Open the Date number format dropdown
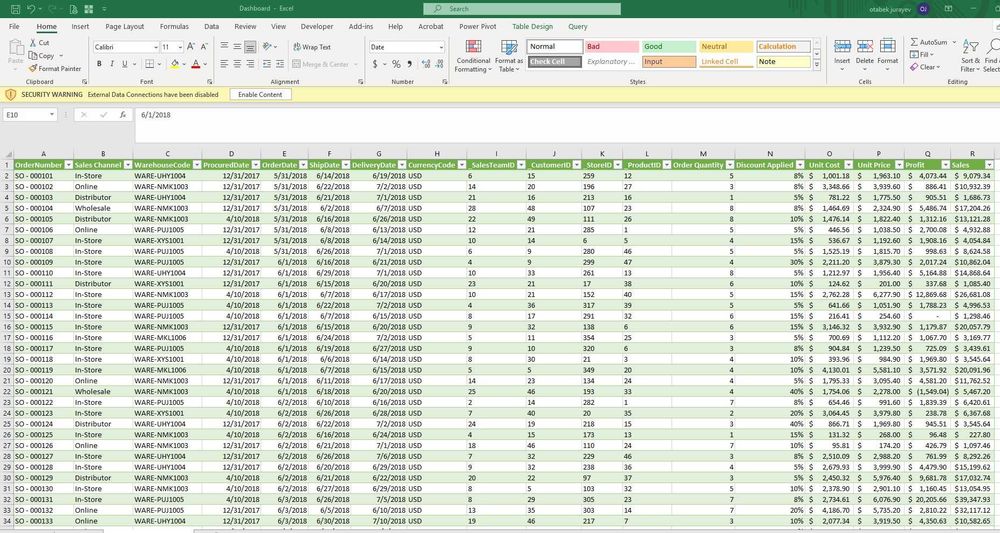 pos(441,47)
